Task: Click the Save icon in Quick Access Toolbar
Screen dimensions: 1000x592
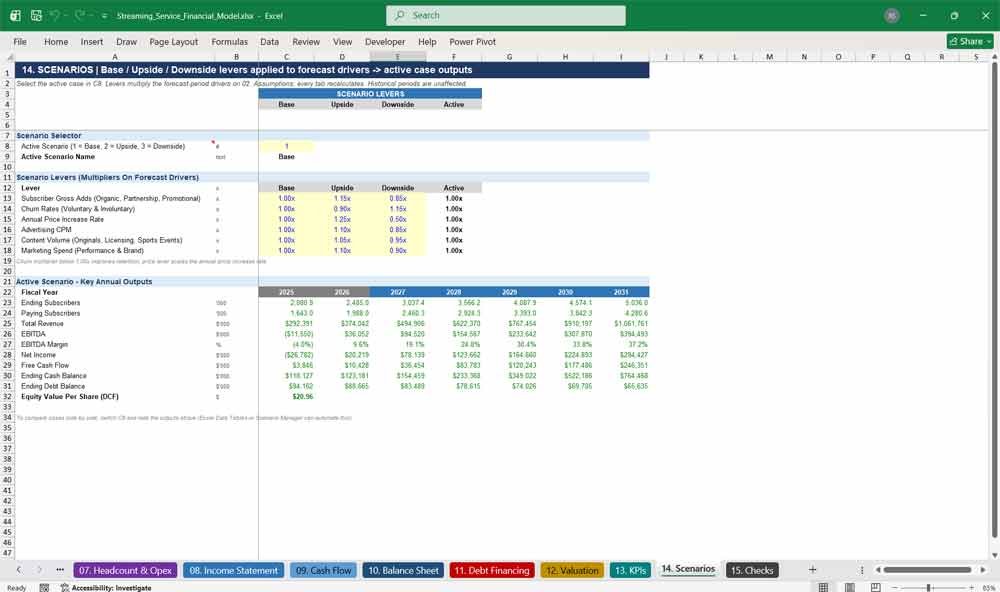Action: (x=36, y=15)
